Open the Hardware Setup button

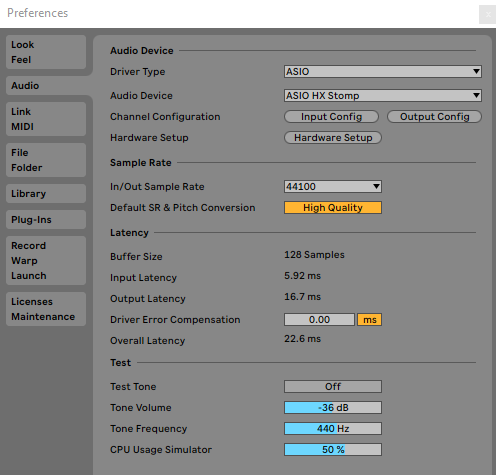tap(333, 138)
